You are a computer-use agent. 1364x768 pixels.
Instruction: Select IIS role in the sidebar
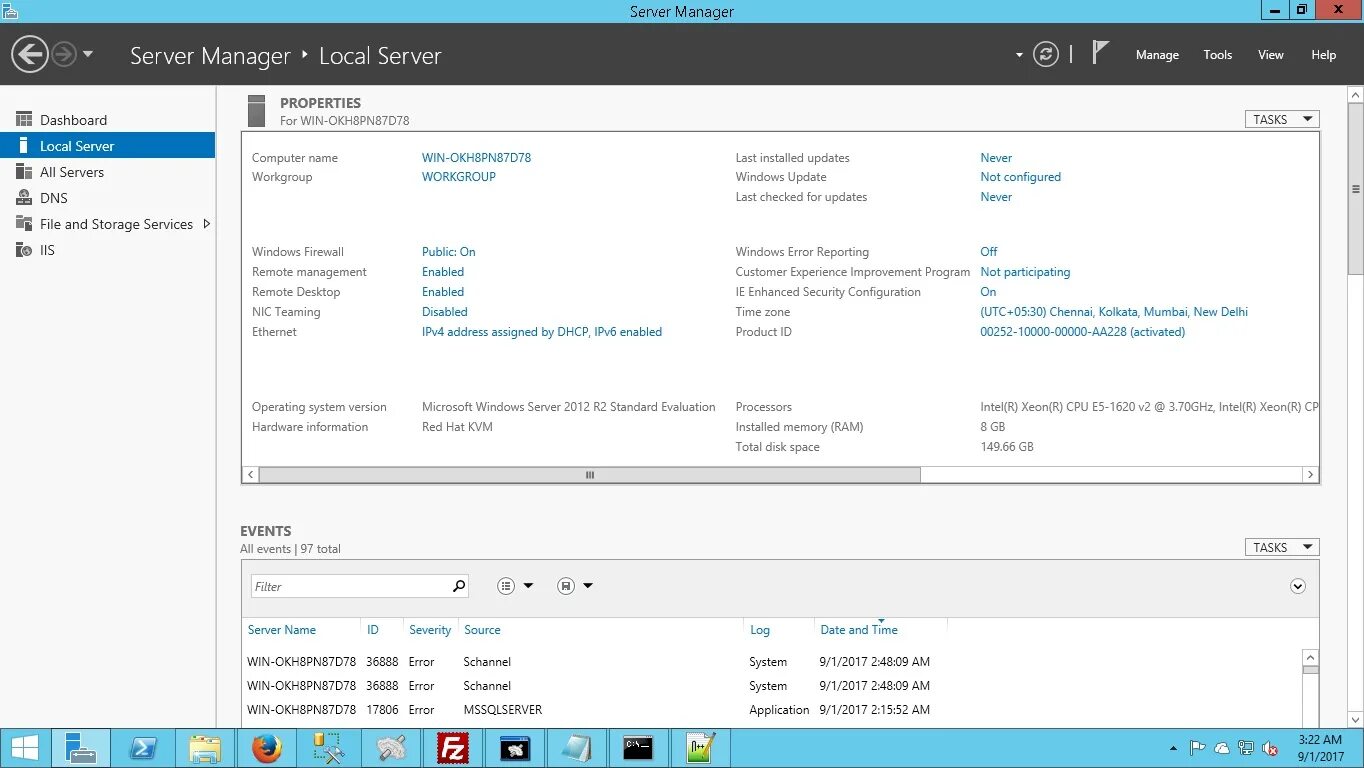[x=108, y=250]
